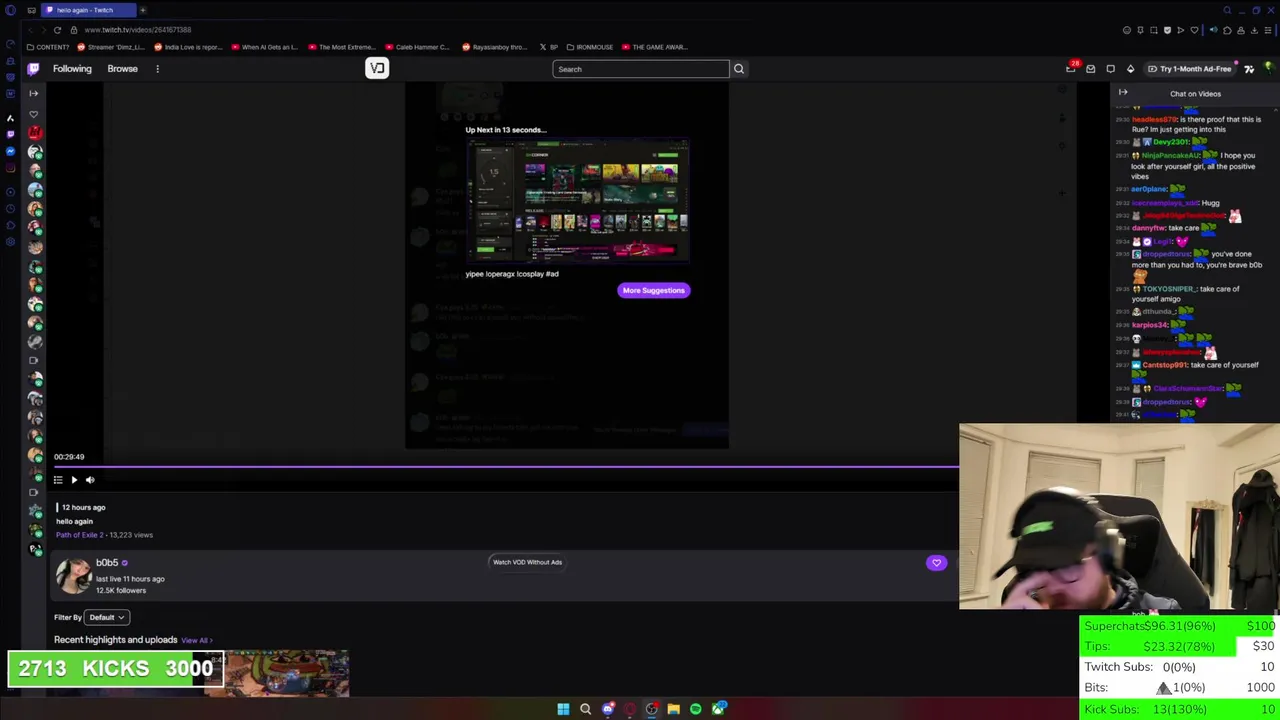Open the Browse page
This screenshot has width=1280, height=720.
(x=122, y=69)
